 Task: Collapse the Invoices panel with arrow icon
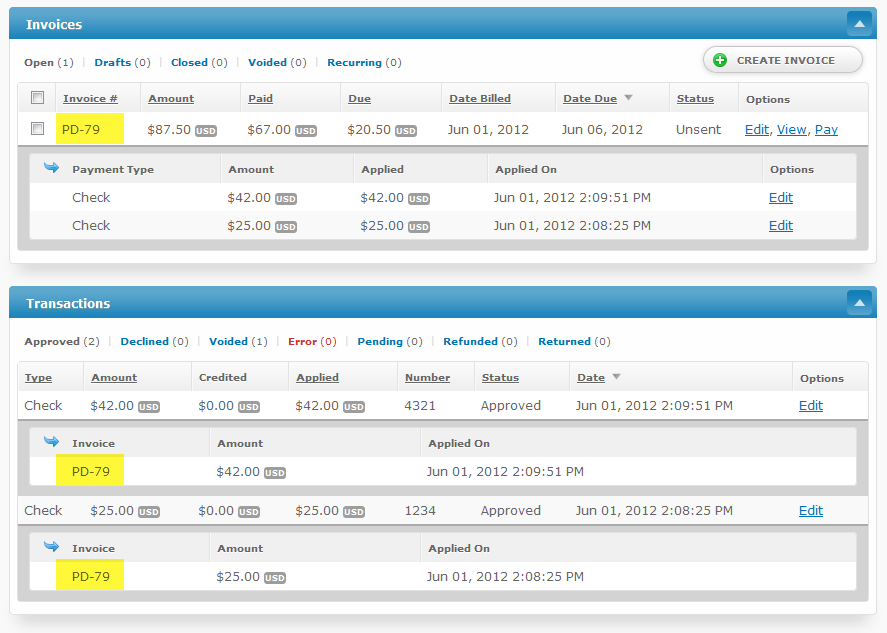(859, 23)
